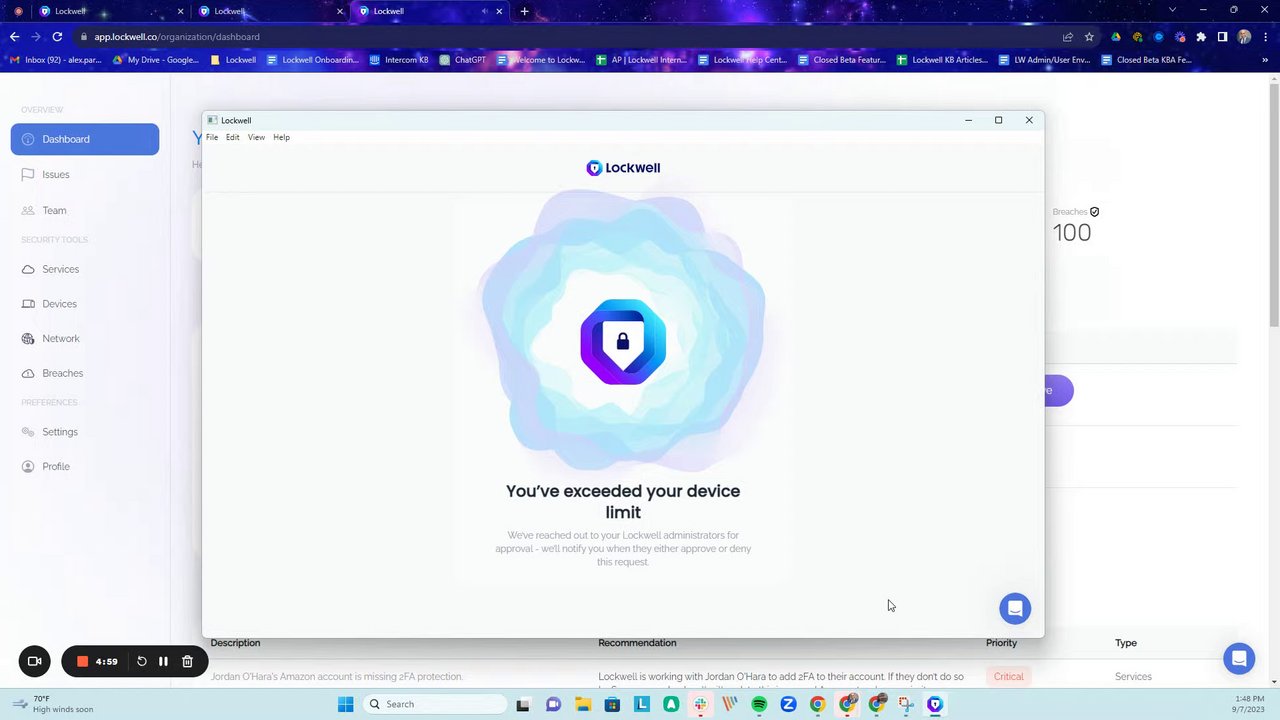Image resolution: width=1280 pixels, height=720 pixels.
Task: Click the Breaches score 100
Action: click(x=1072, y=233)
